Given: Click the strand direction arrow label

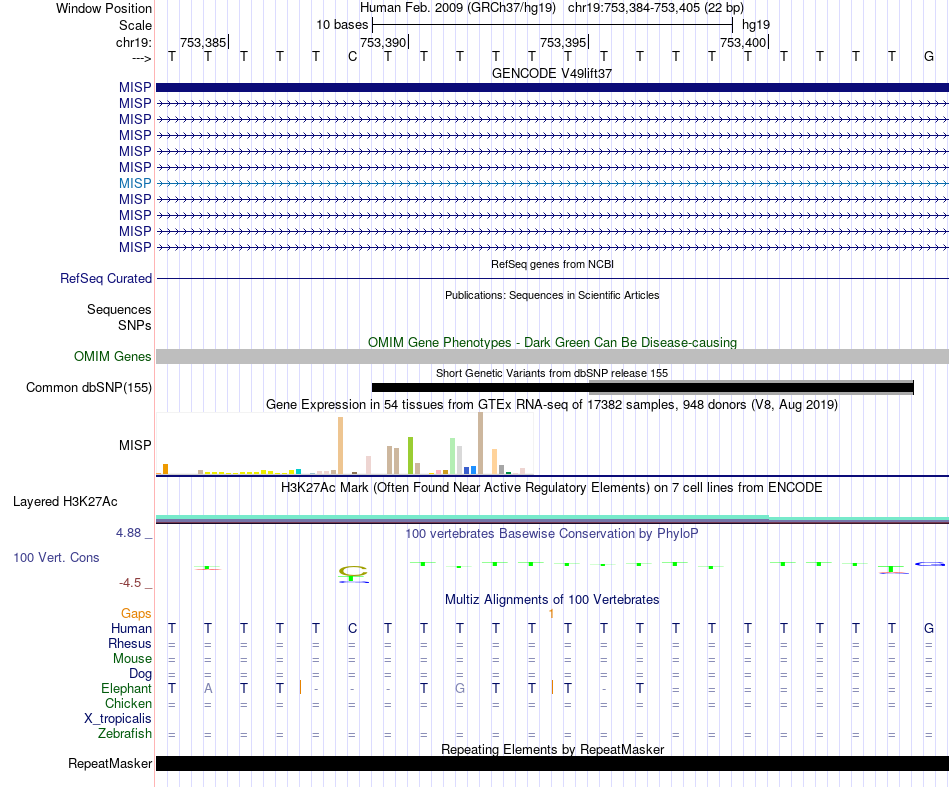Looking at the screenshot, I should tap(142, 58).
